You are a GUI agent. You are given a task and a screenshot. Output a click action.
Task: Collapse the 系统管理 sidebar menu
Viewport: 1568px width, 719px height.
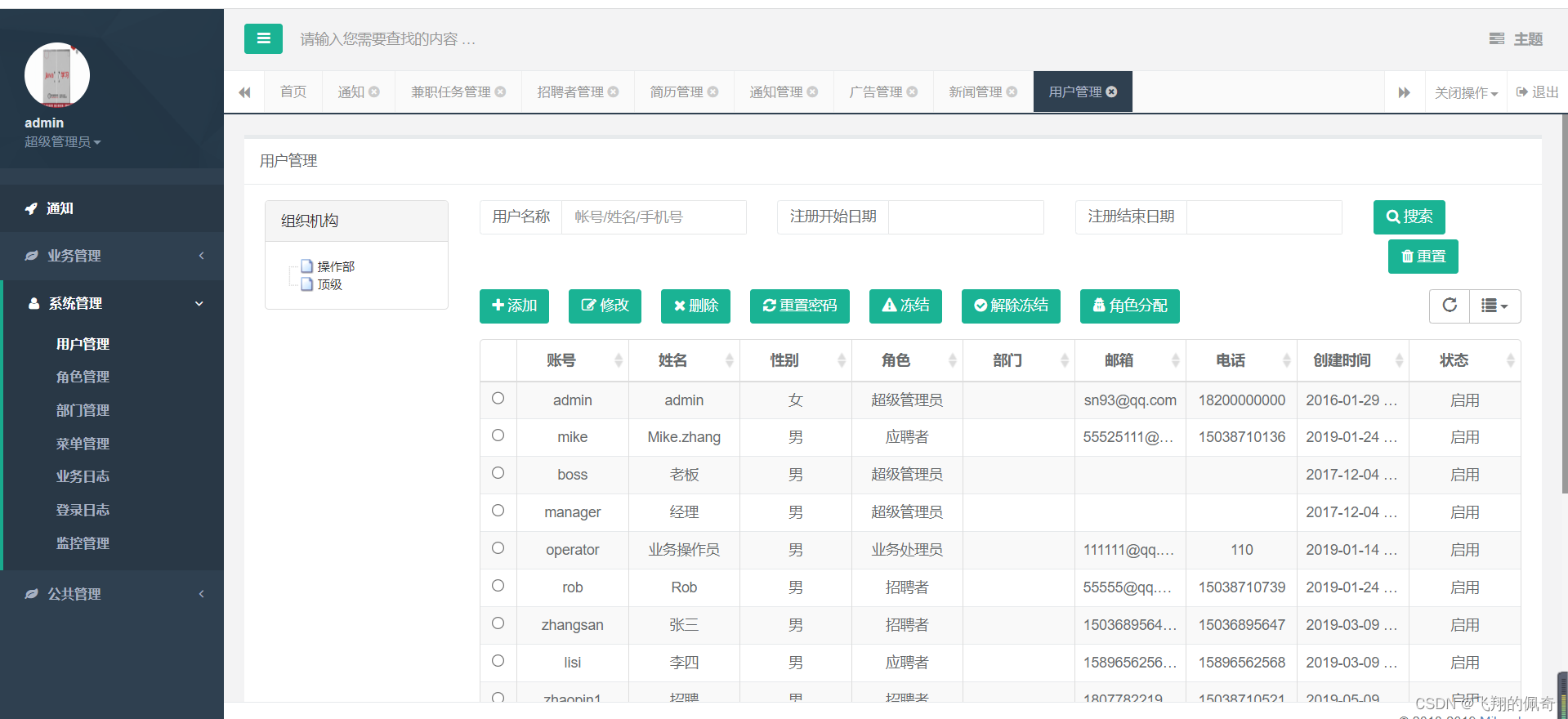[x=112, y=303]
